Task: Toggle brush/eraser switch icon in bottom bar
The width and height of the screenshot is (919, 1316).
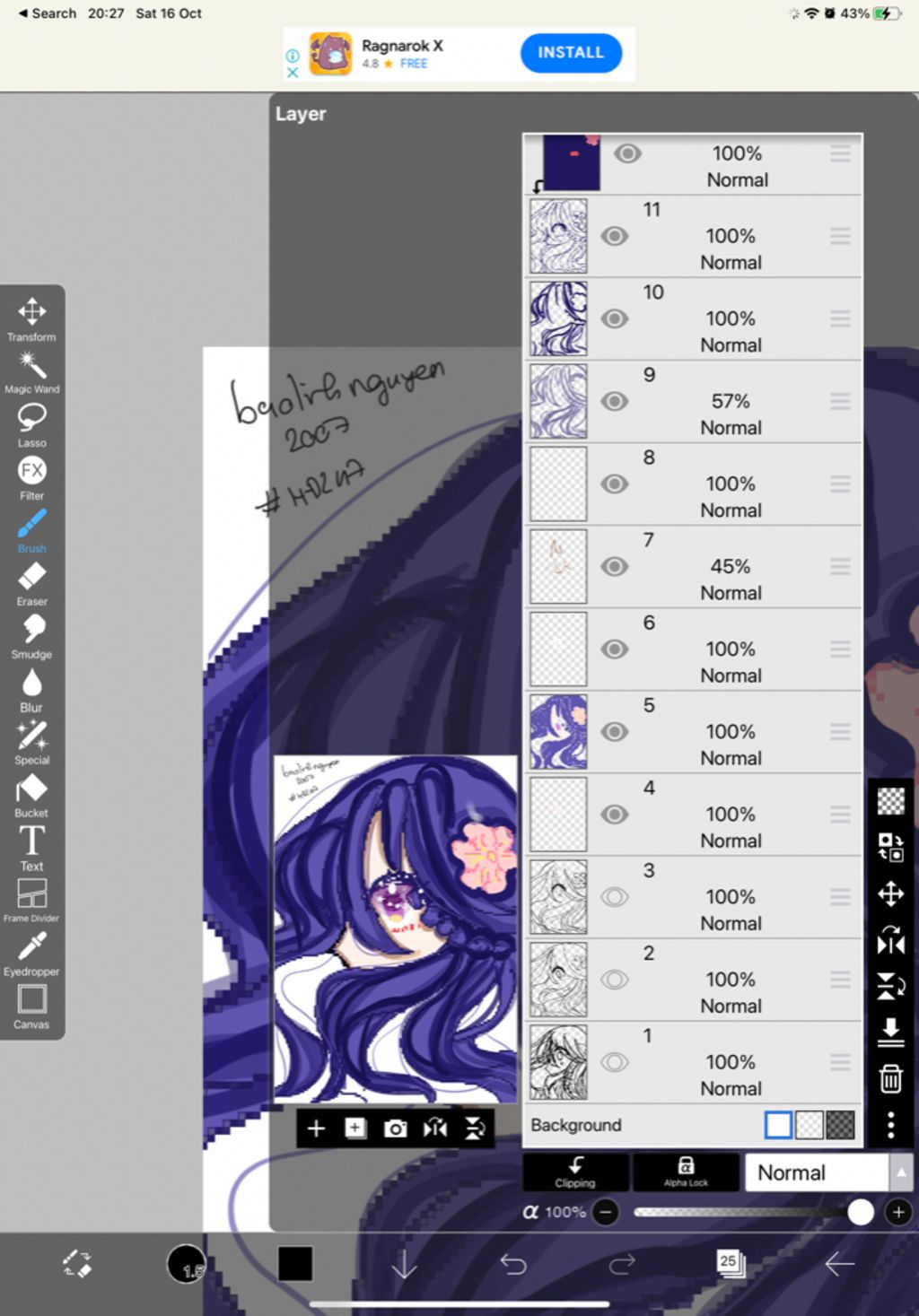Action: pos(77,1264)
